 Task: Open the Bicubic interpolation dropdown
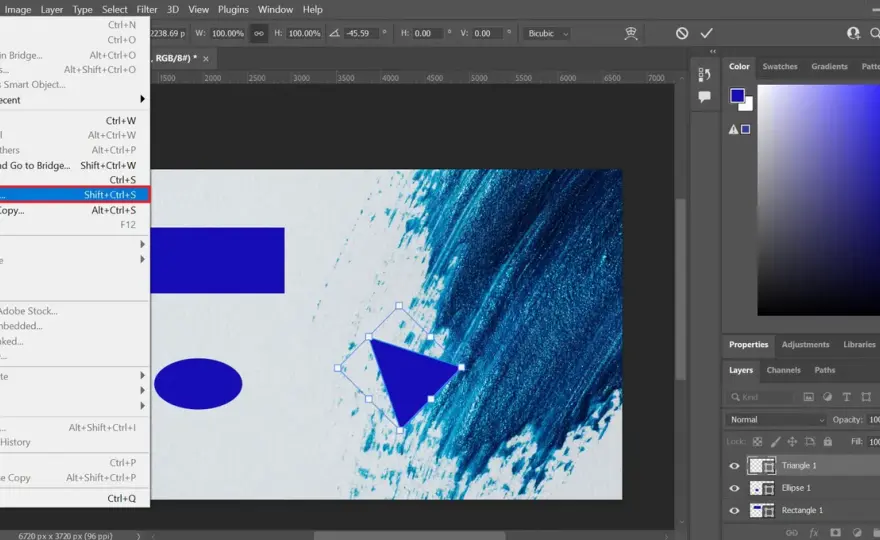[x=548, y=33]
